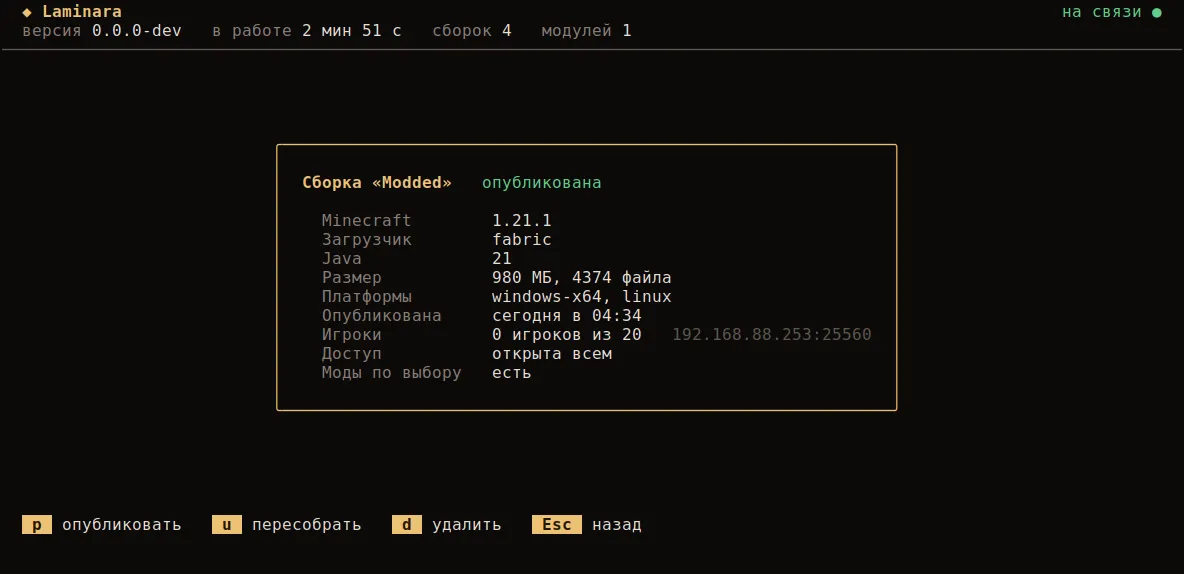Screen dimensions: 1184x574
Task: Click the 'Загрузчик' field label
Action: [366, 240]
